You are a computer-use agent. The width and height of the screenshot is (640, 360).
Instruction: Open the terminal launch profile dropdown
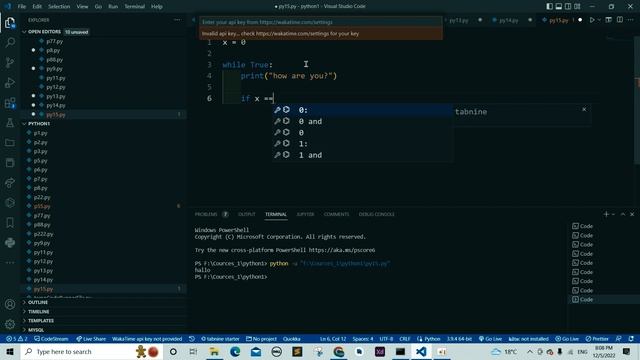coord(613,214)
